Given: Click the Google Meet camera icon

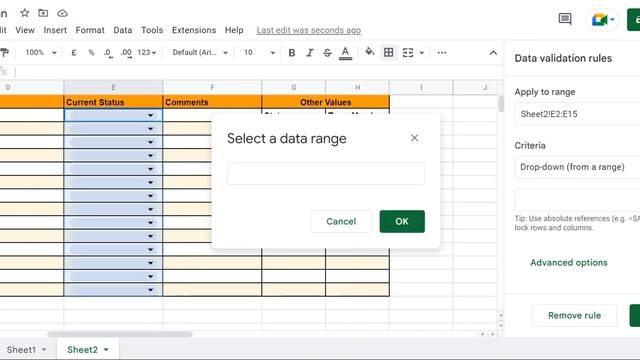Looking at the screenshot, I should pos(599,20).
